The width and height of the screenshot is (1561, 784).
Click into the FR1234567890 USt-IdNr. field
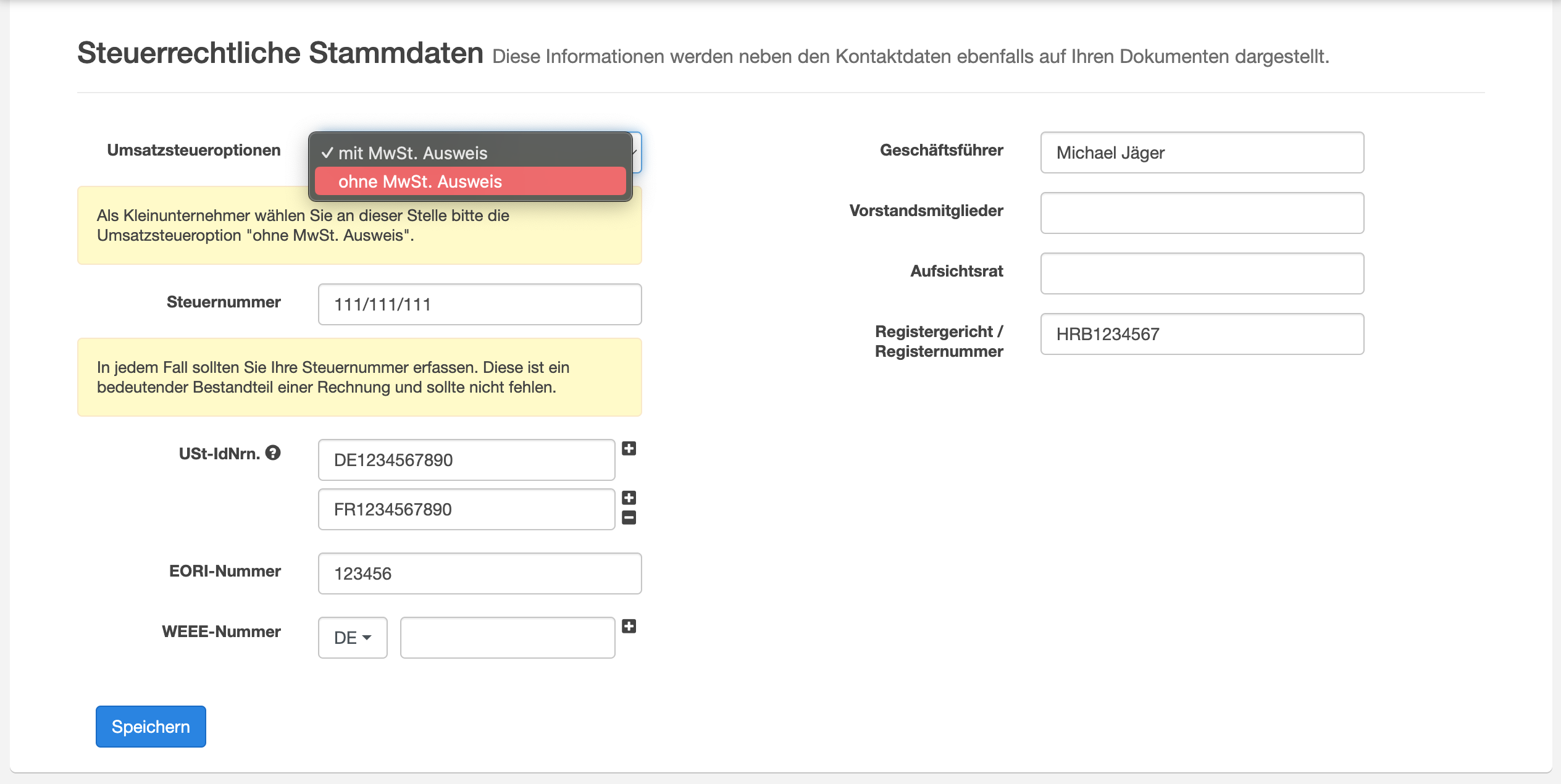(x=466, y=509)
